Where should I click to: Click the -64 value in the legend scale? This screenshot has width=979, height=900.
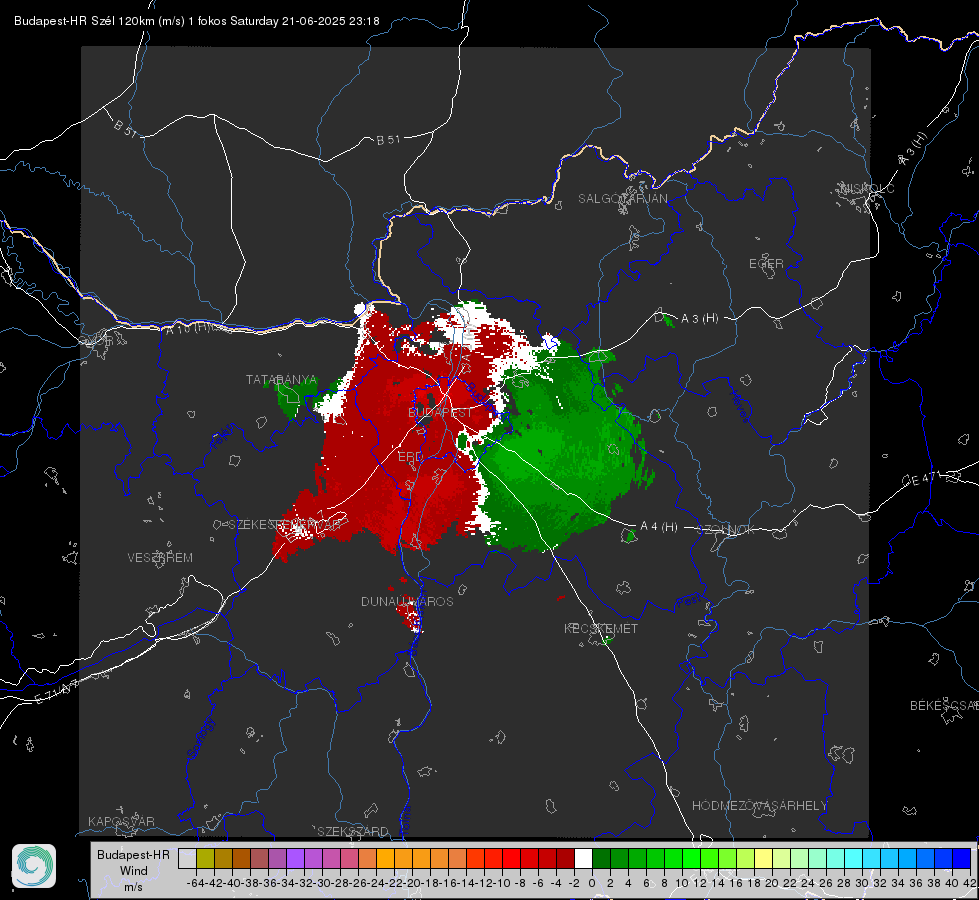195,883
